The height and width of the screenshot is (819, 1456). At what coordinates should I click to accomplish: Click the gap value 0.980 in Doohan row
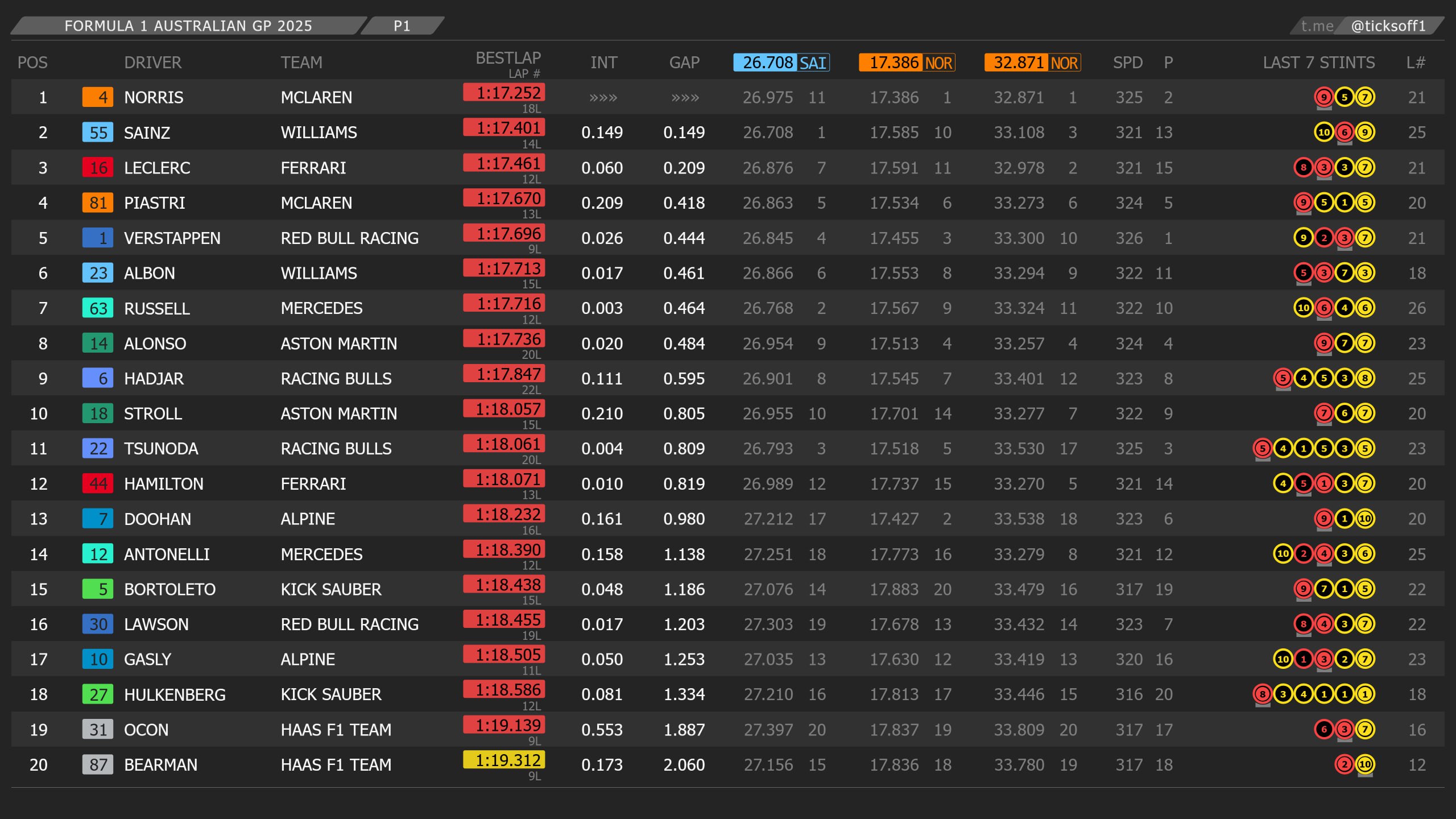click(x=684, y=519)
